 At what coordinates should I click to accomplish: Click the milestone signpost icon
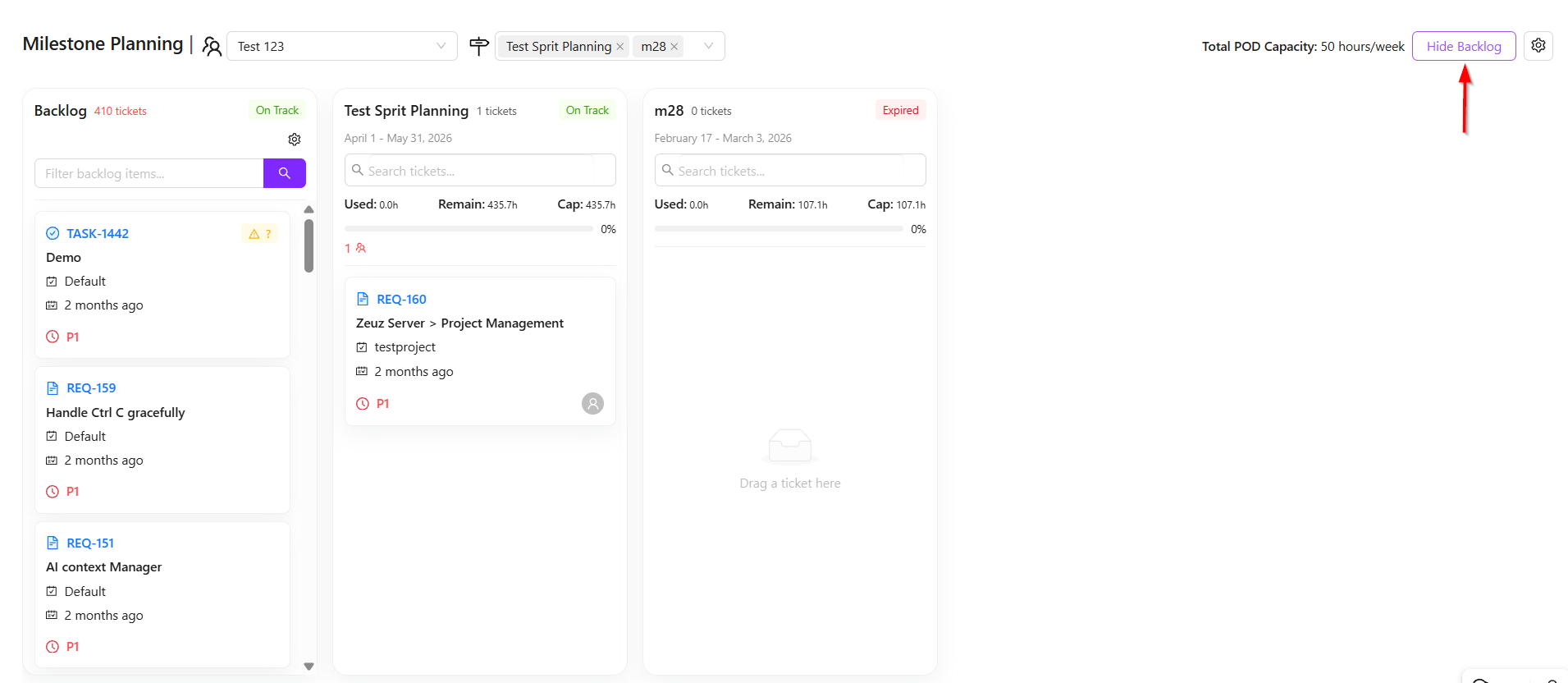tap(479, 47)
